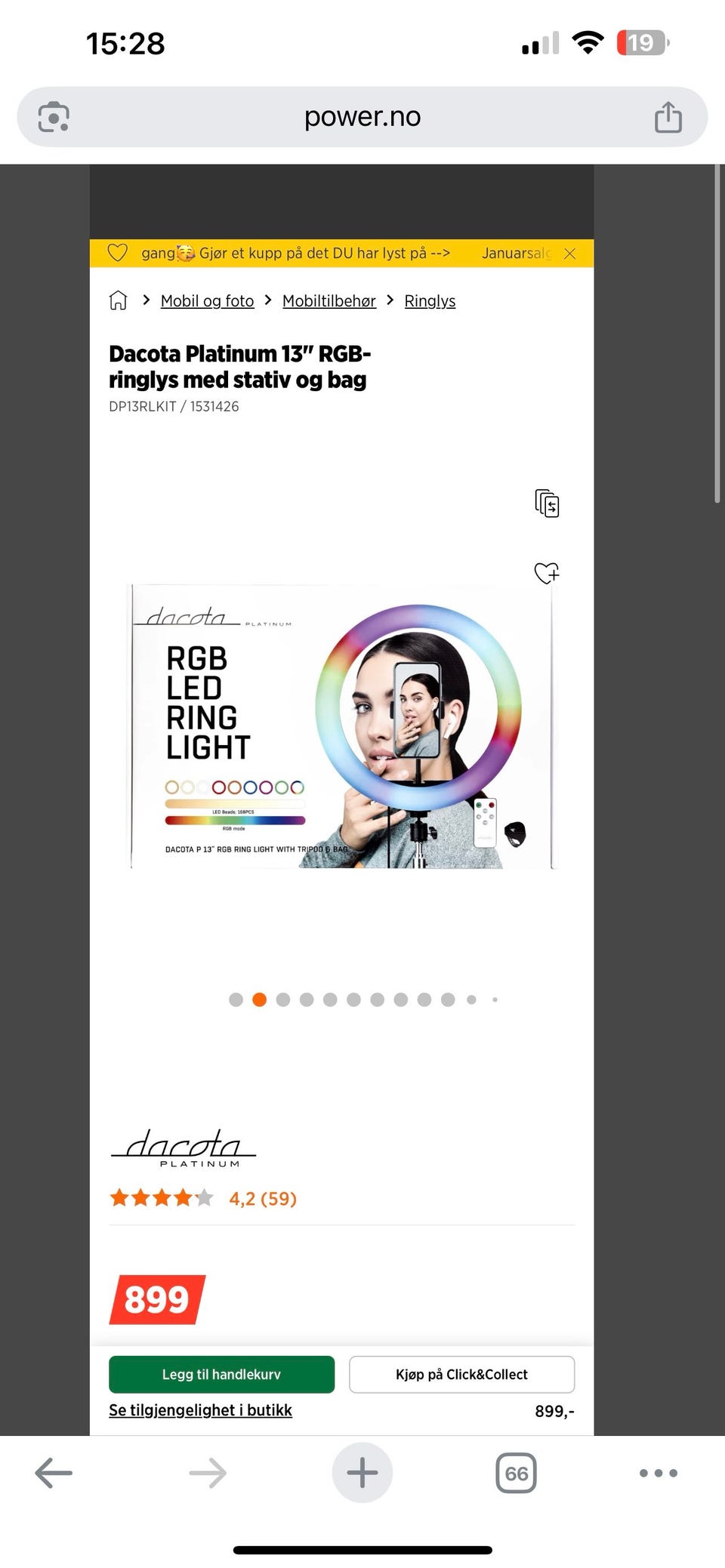Viewport: 725px width, 1568px height.
Task: Tap the compare products icon
Action: 547,504
